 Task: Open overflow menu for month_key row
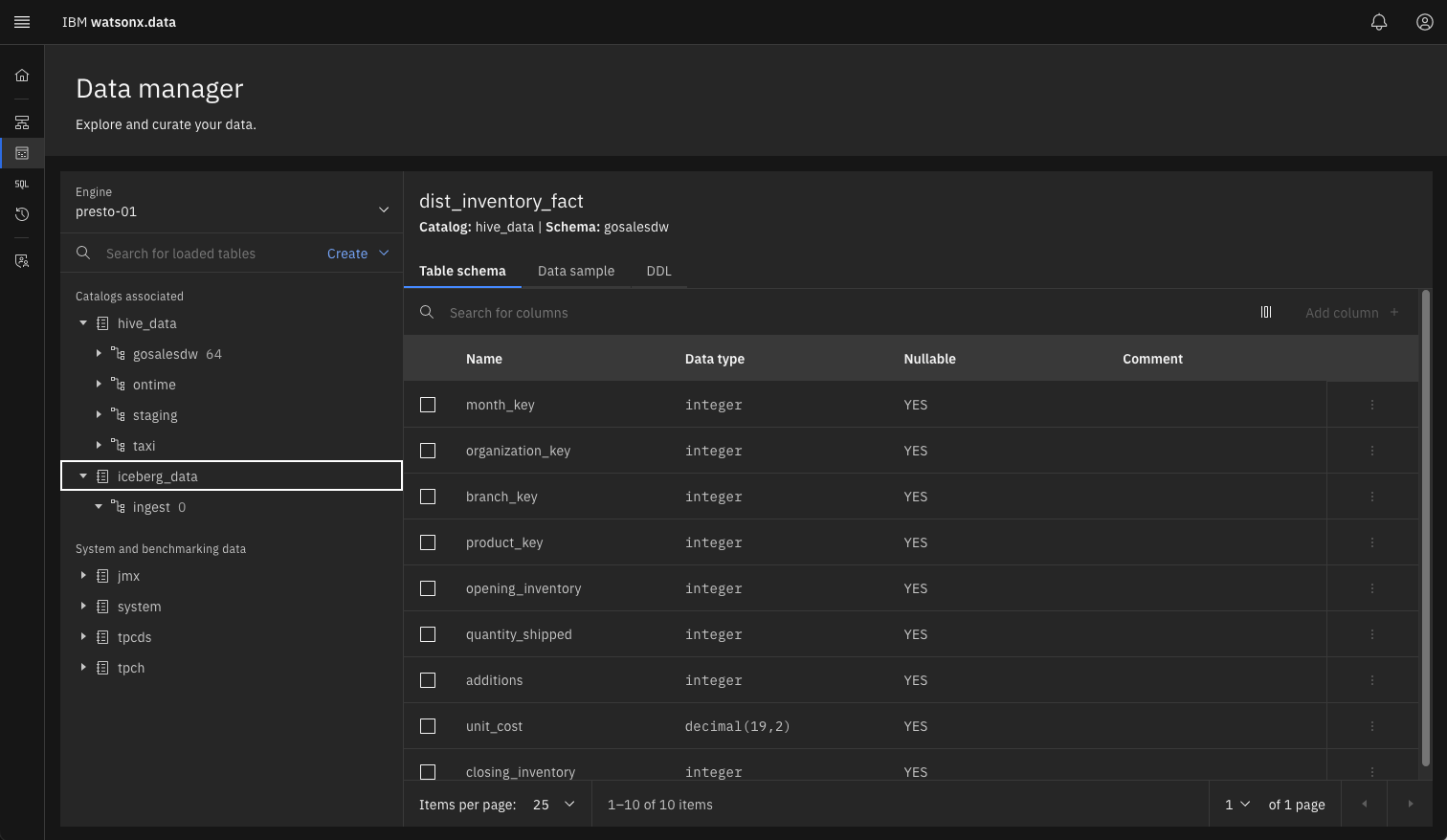click(1372, 405)
